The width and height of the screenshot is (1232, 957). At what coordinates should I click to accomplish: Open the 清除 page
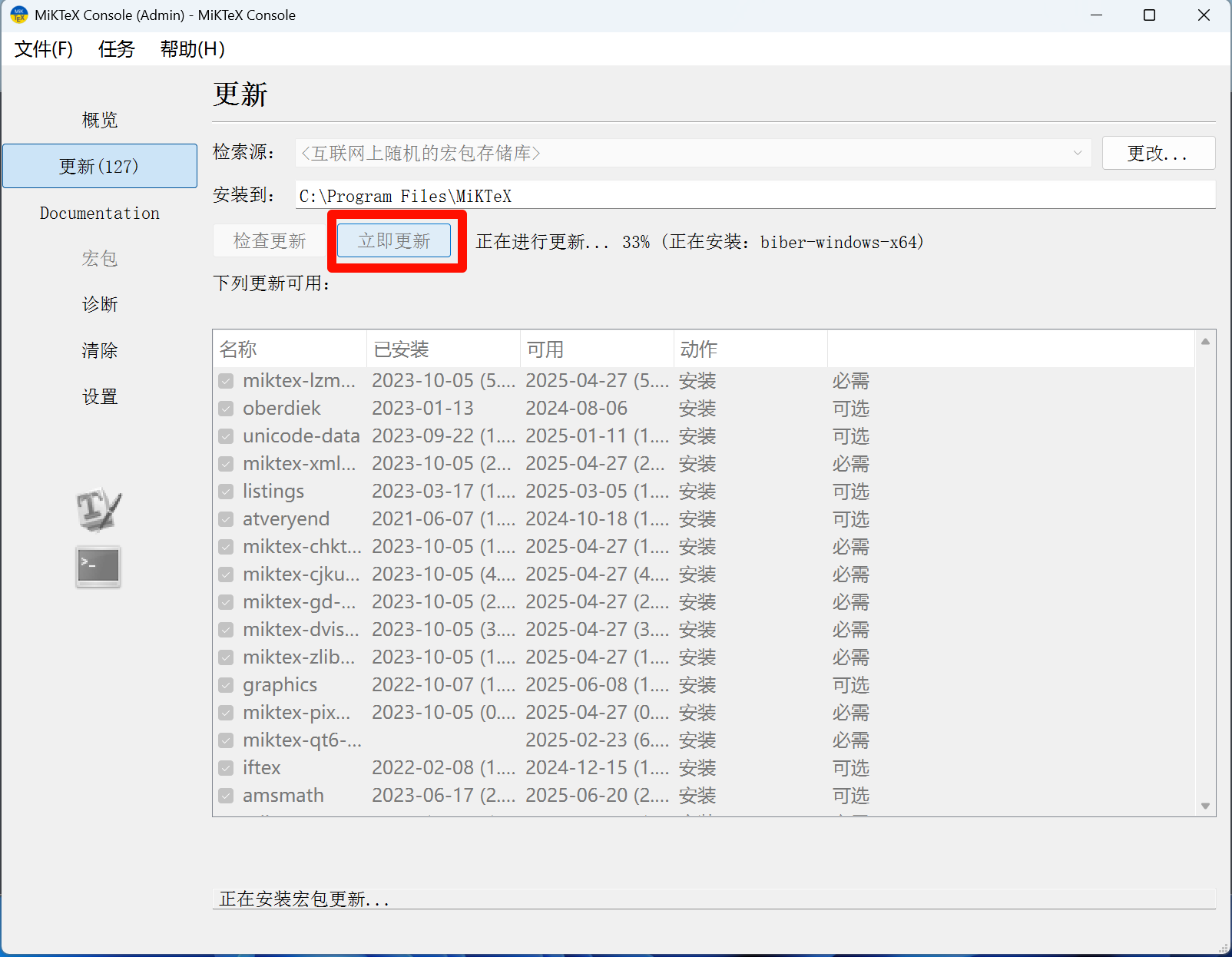(100, 350)
